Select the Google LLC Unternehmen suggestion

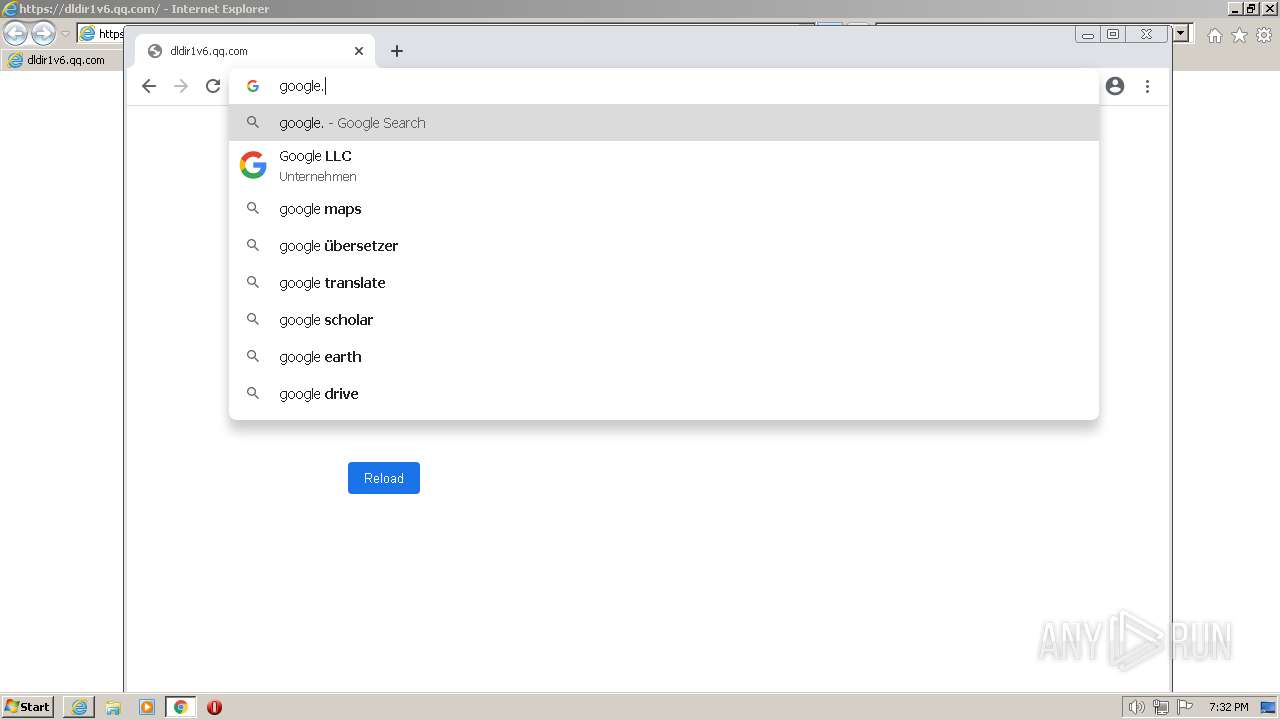[x=664, y=165]
